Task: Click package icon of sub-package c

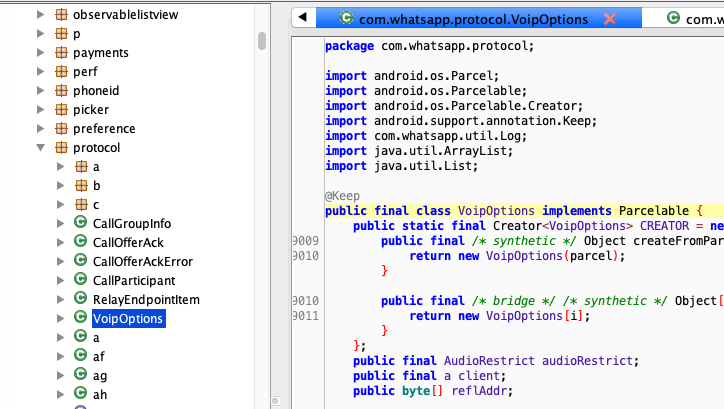Action: click(x=81, y=204)
